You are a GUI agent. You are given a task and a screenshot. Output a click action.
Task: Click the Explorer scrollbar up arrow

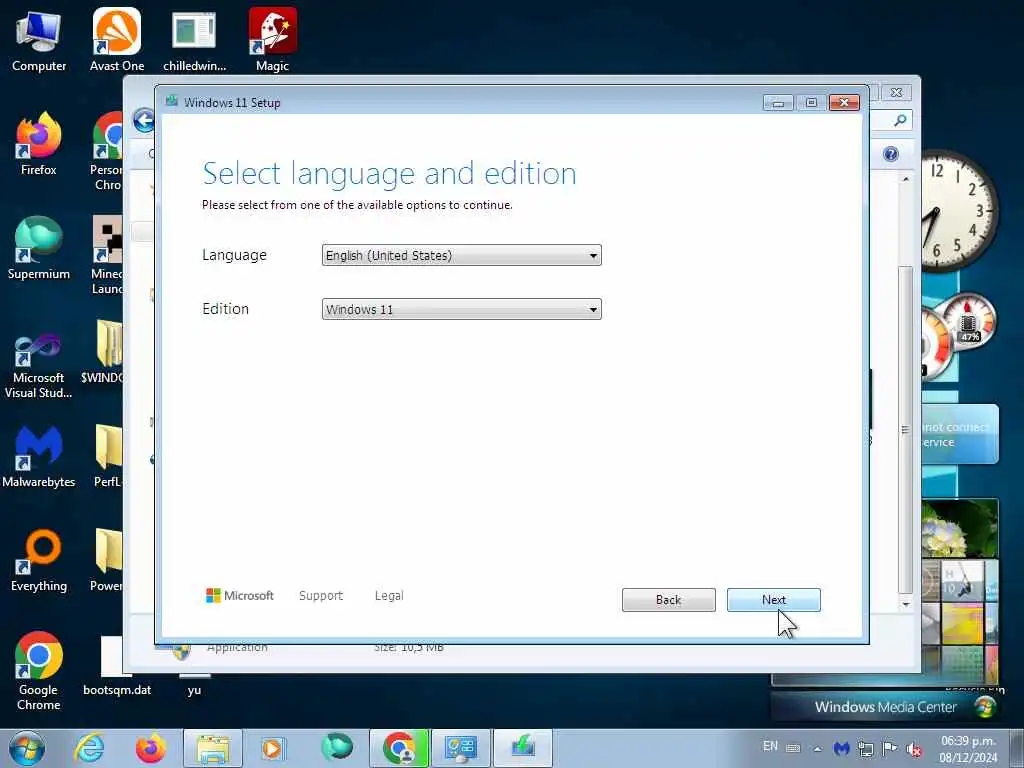905,178
